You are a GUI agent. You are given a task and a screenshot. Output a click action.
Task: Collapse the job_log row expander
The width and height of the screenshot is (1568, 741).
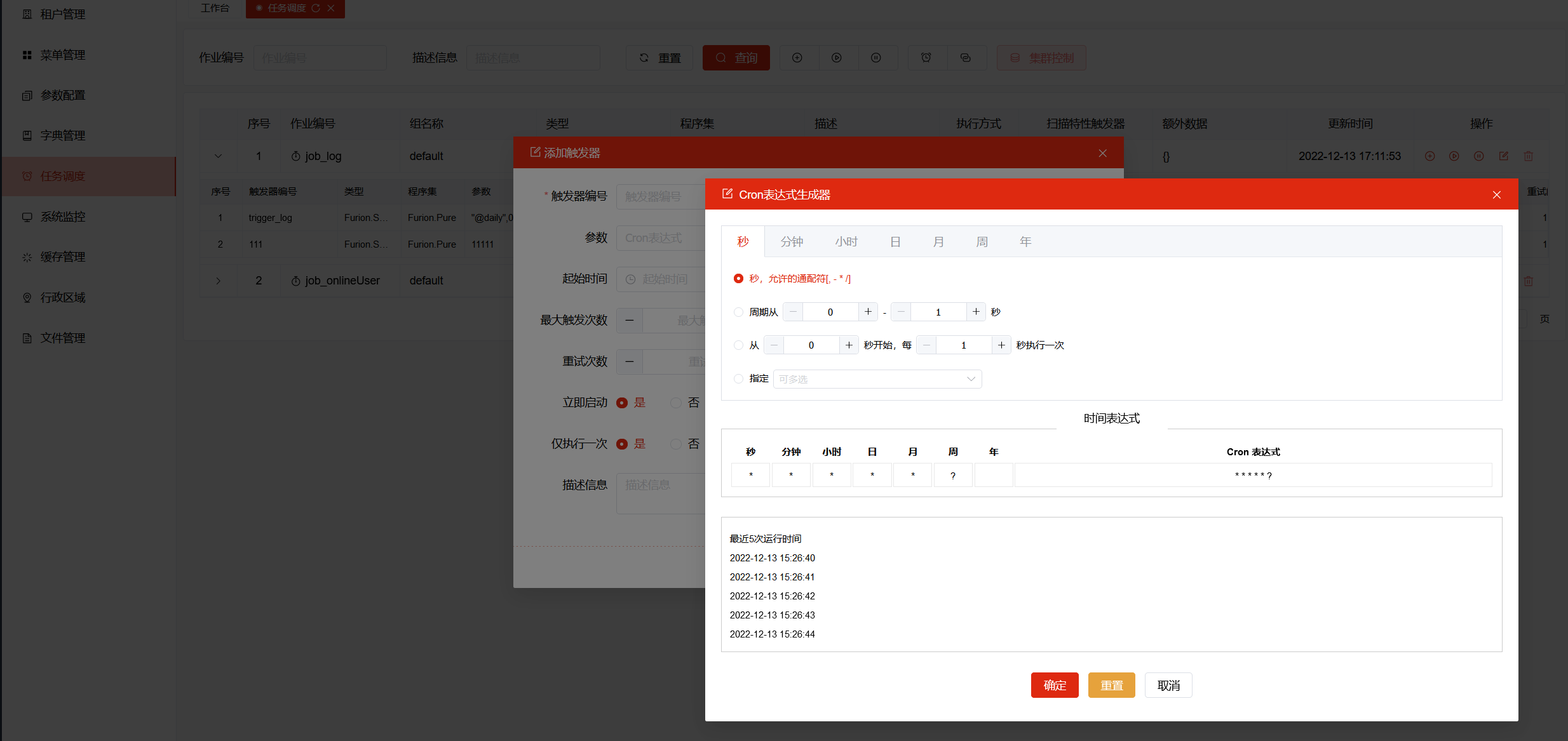click(x=218, y=156)
